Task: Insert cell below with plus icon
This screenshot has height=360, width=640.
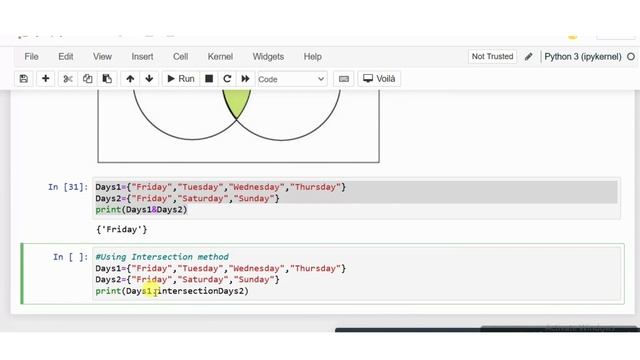Action: click(x=45, y=79)
